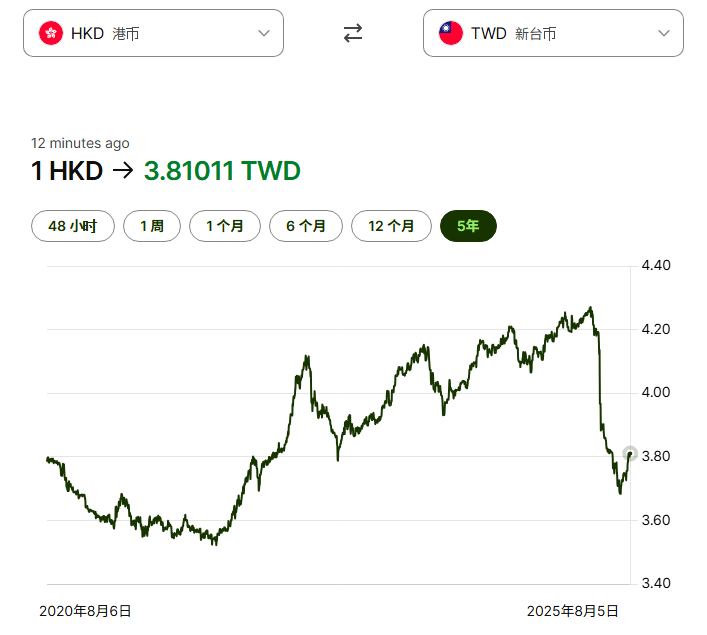Screen dimensions: 707x635
Task: Select the 1 个月 time range
Action: pyautogui.click(x=225, y=226)
